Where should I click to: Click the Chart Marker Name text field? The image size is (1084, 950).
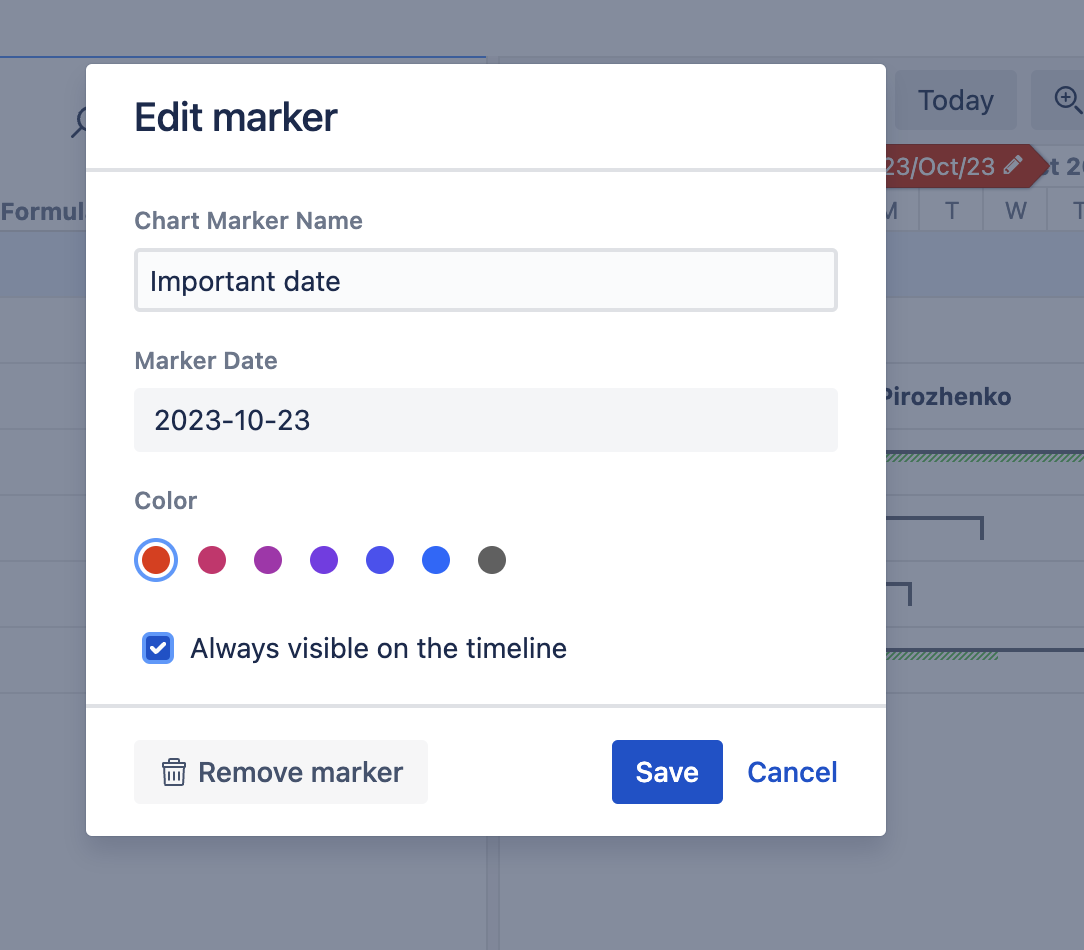(486, 281)
